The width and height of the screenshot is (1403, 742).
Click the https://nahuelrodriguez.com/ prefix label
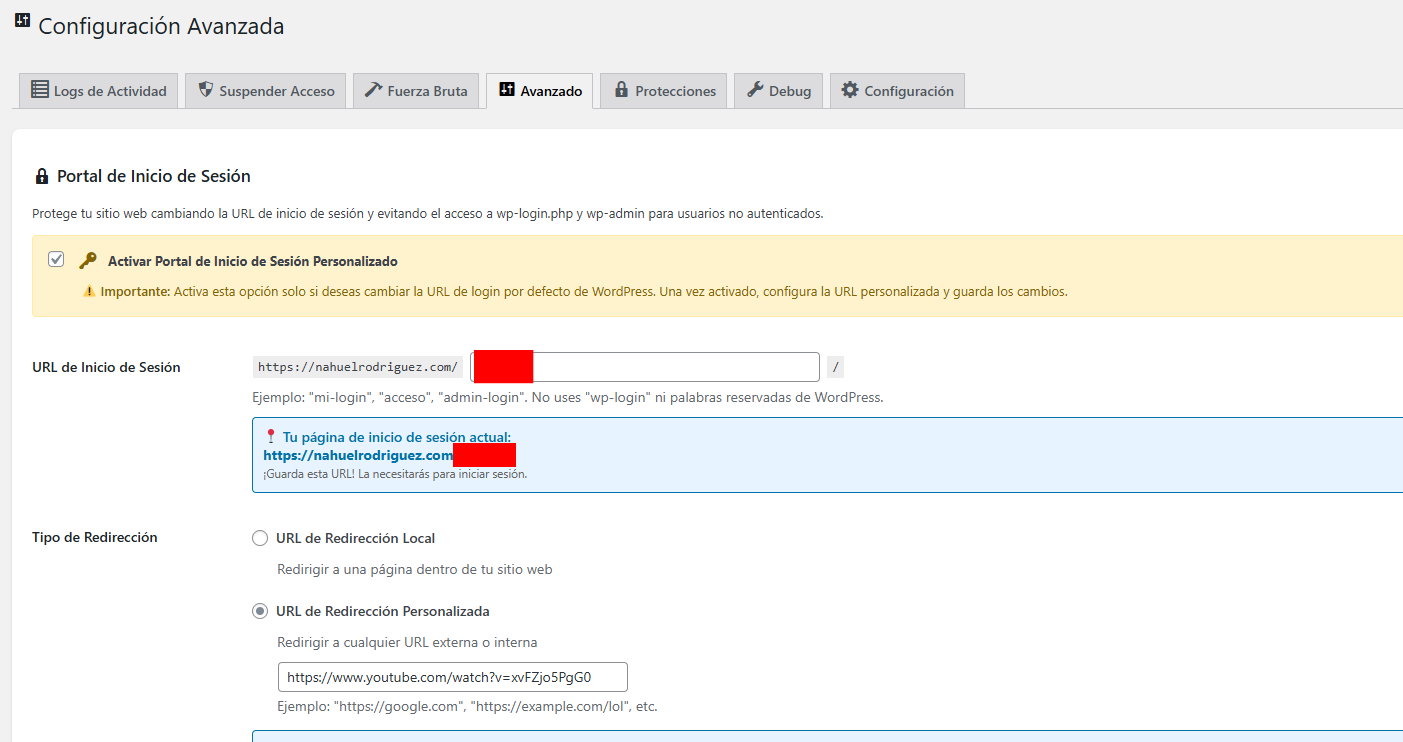point(358,367)
